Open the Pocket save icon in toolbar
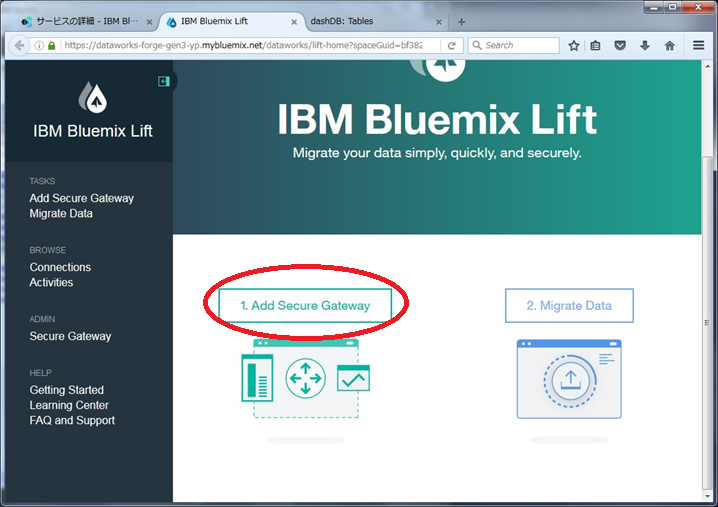 tap(620, 46)
